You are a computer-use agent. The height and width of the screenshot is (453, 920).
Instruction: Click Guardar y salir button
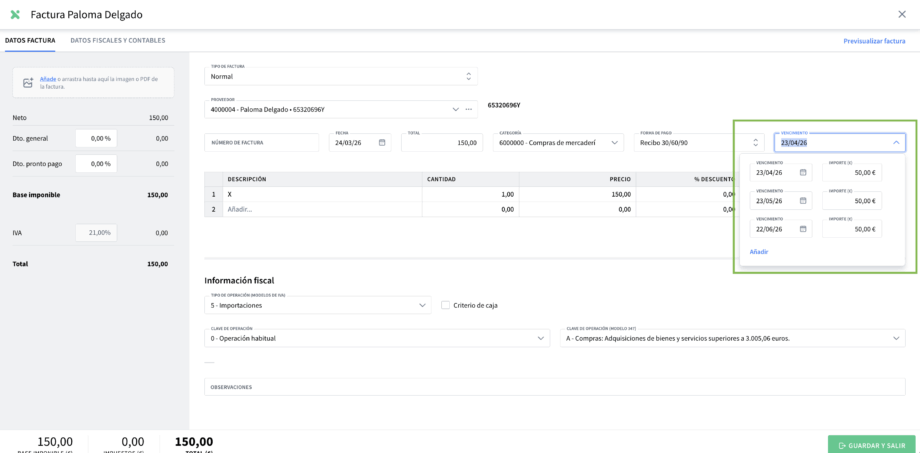(x=871, y=445)
